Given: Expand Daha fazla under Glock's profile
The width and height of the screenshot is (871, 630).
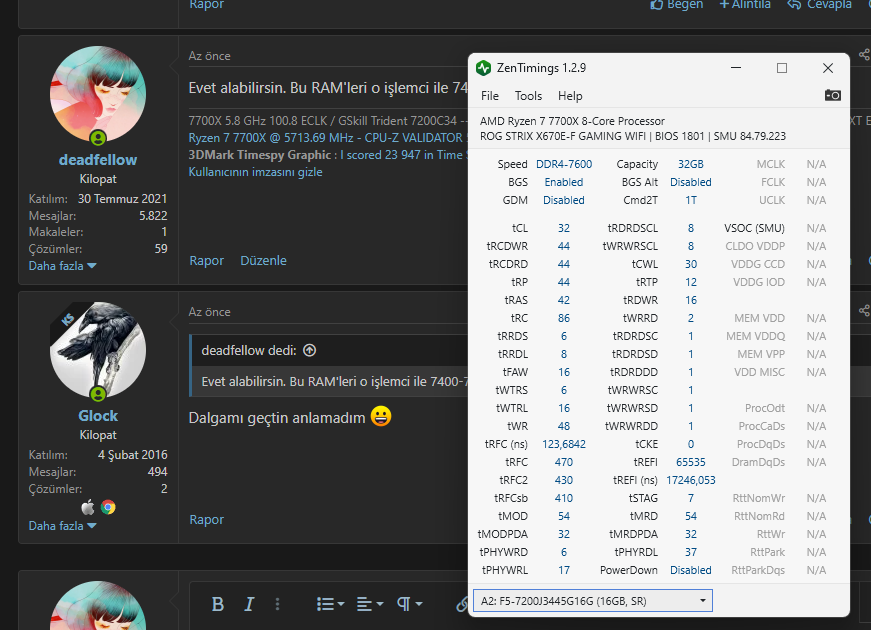Looking at the screenshot, I should (x=62, y=526).
